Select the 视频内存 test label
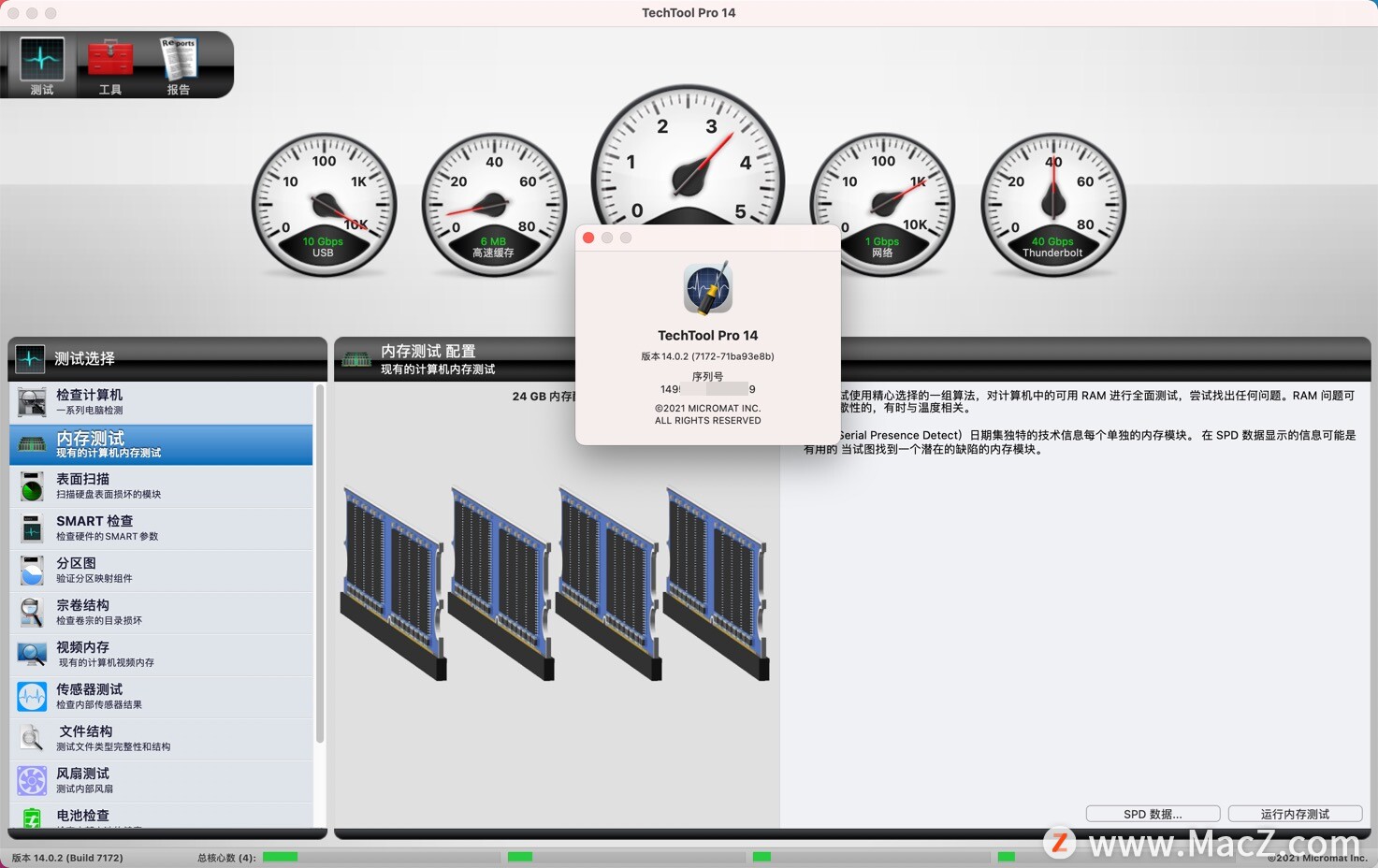 (x=82, y=647)
